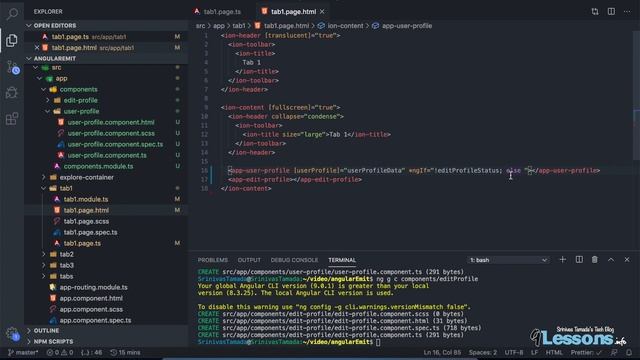Viewport: 640px width, 360px height.
Task: Change Spaces: 2 indentation setting
Action: point(483,352)
